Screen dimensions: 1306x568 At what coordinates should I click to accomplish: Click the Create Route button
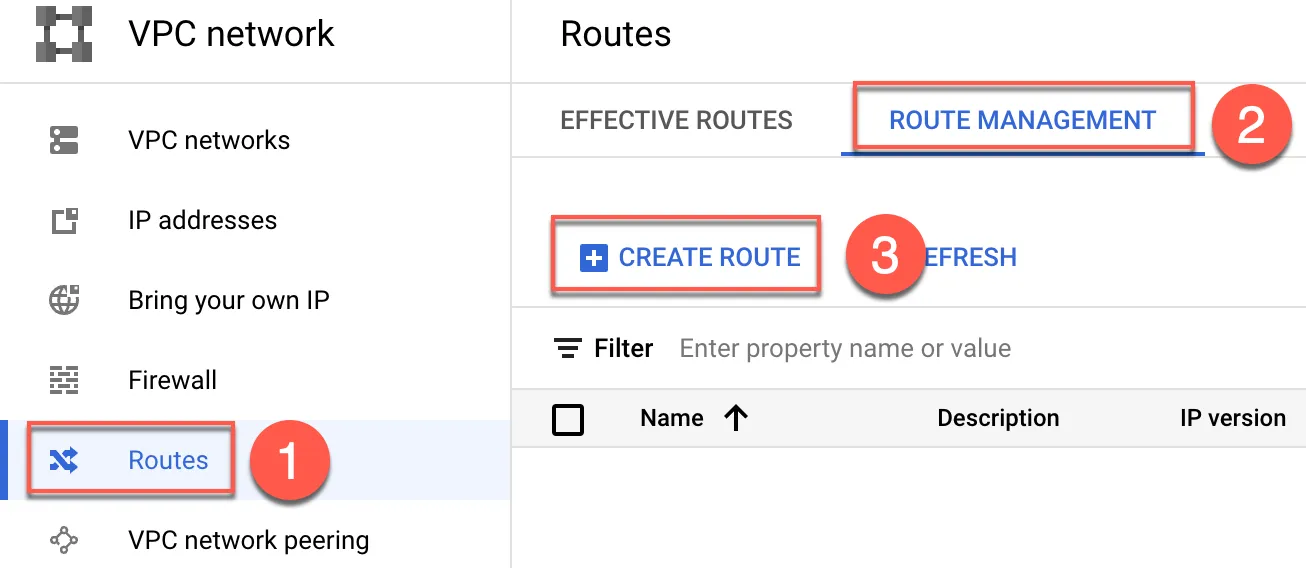tap(691, 258)
